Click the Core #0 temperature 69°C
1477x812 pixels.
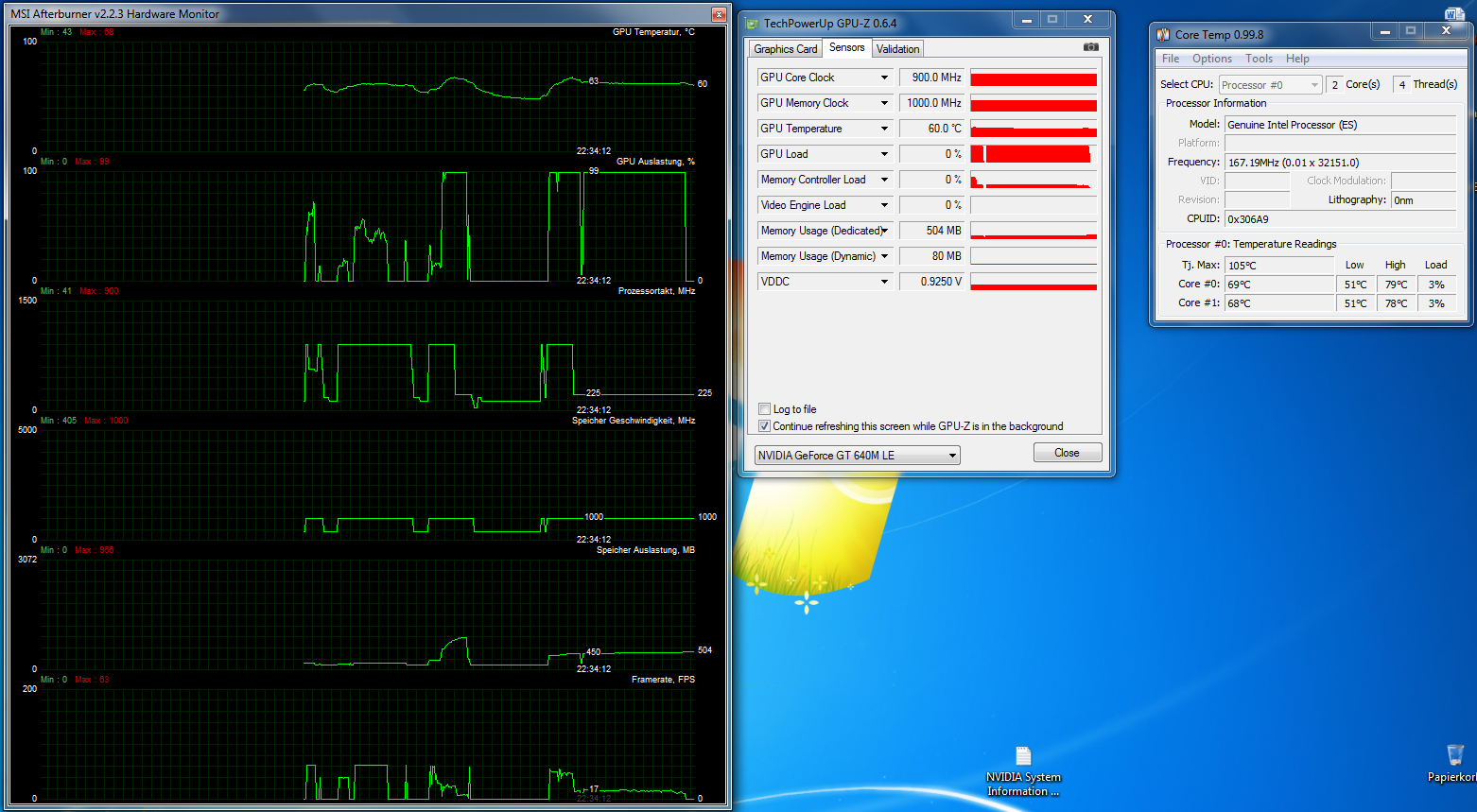pyautogui.click(x=1279, y=285)
